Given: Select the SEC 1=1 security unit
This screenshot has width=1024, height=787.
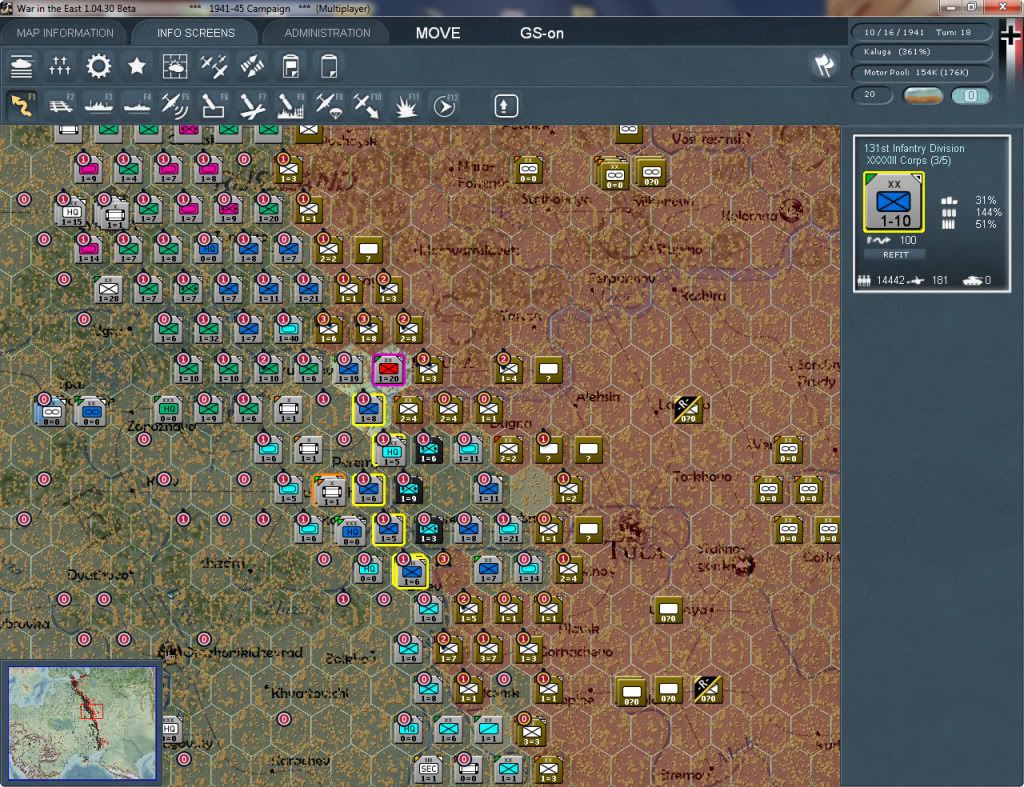Looking at the screenshot, I should [x=428, y=770].
